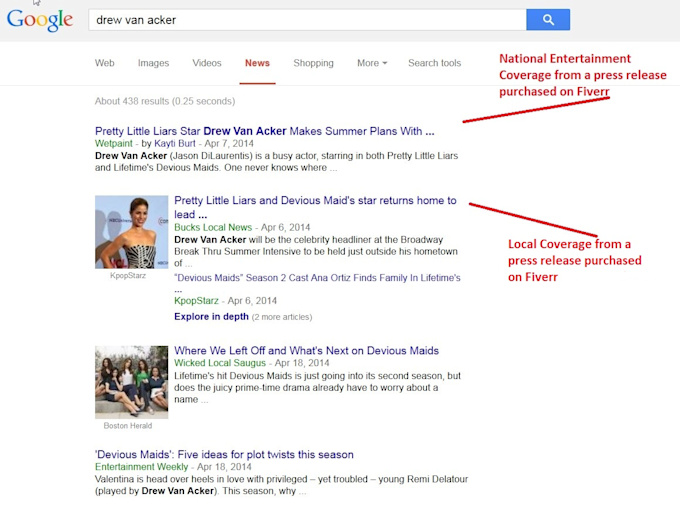The image size is (680, 510).
Task: Open Search tools options
Action: pyautogui.click(x=434, y=63)
